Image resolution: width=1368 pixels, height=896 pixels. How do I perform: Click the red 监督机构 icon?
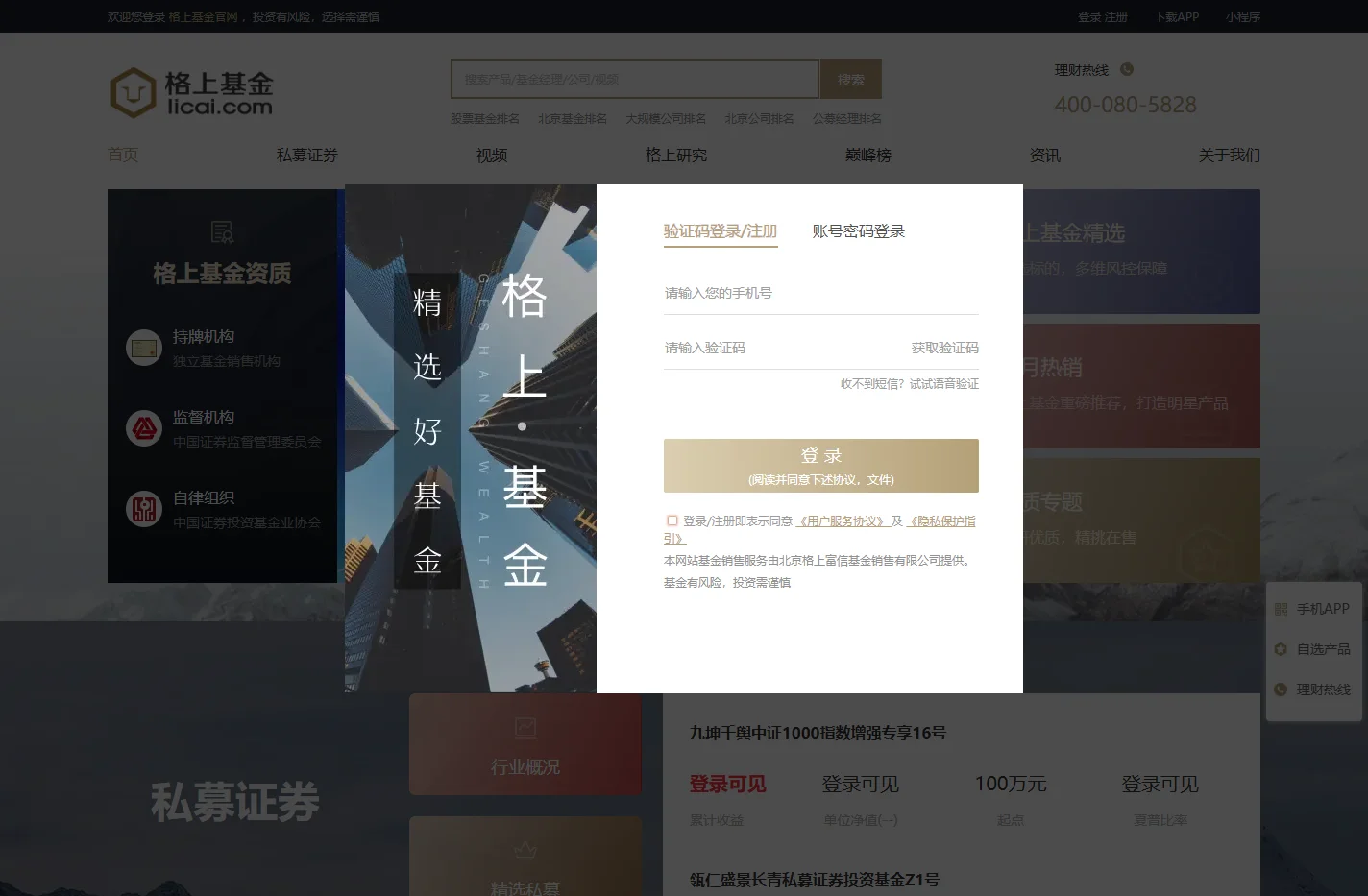tap(144, 428)
